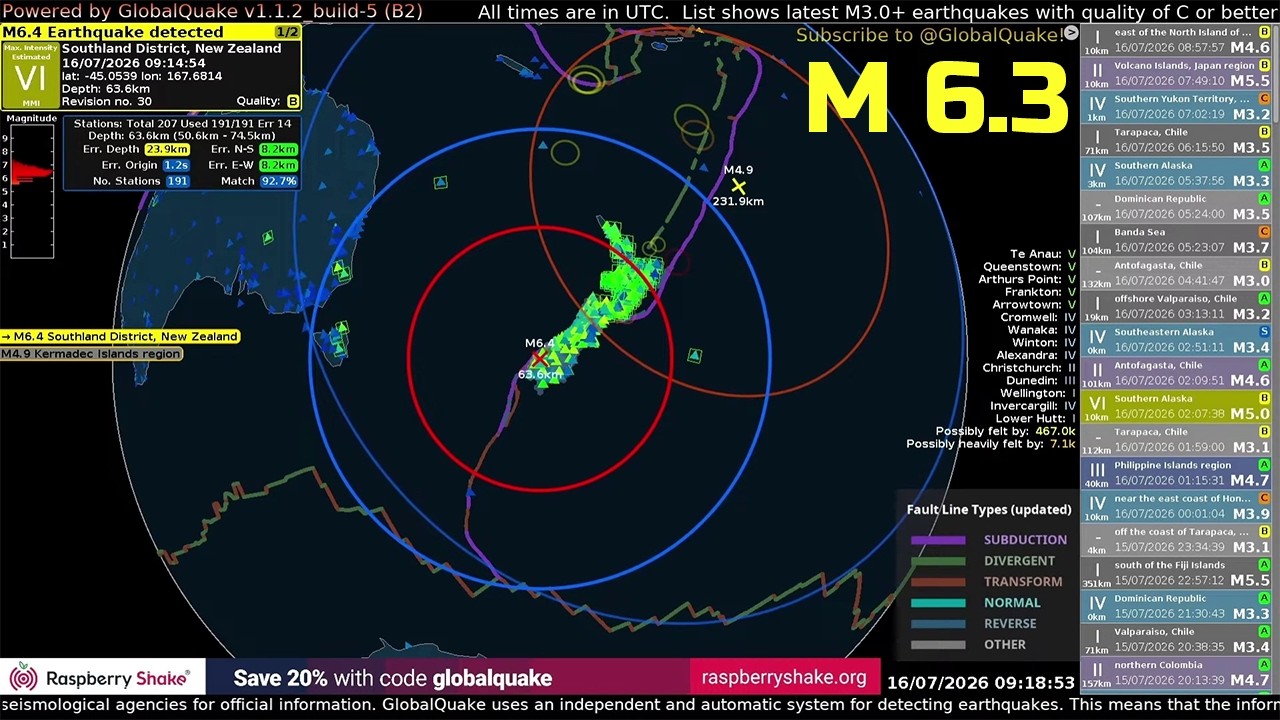
Task: Click Queenstown: V city intensity
Action: click(1030, 267)
